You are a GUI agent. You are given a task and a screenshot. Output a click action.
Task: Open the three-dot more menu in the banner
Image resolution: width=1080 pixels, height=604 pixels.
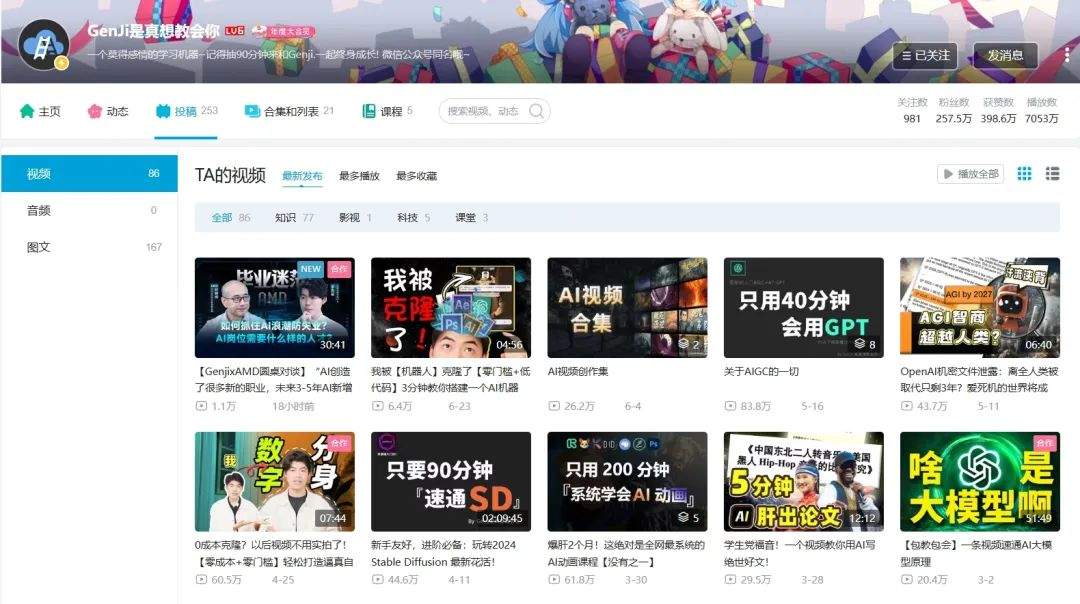tap(1067, 56)
